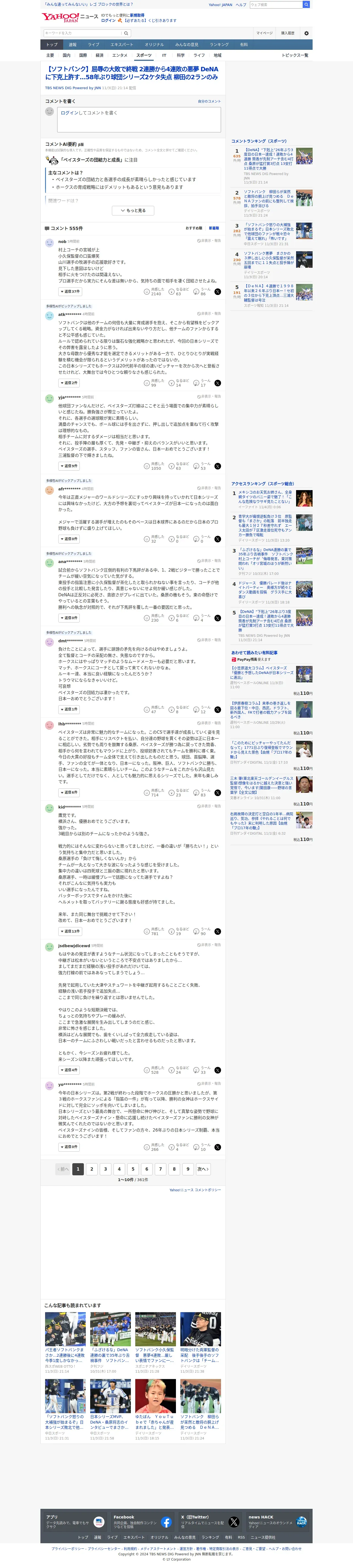Go to next page with 次へ

tap(203, 1169)
